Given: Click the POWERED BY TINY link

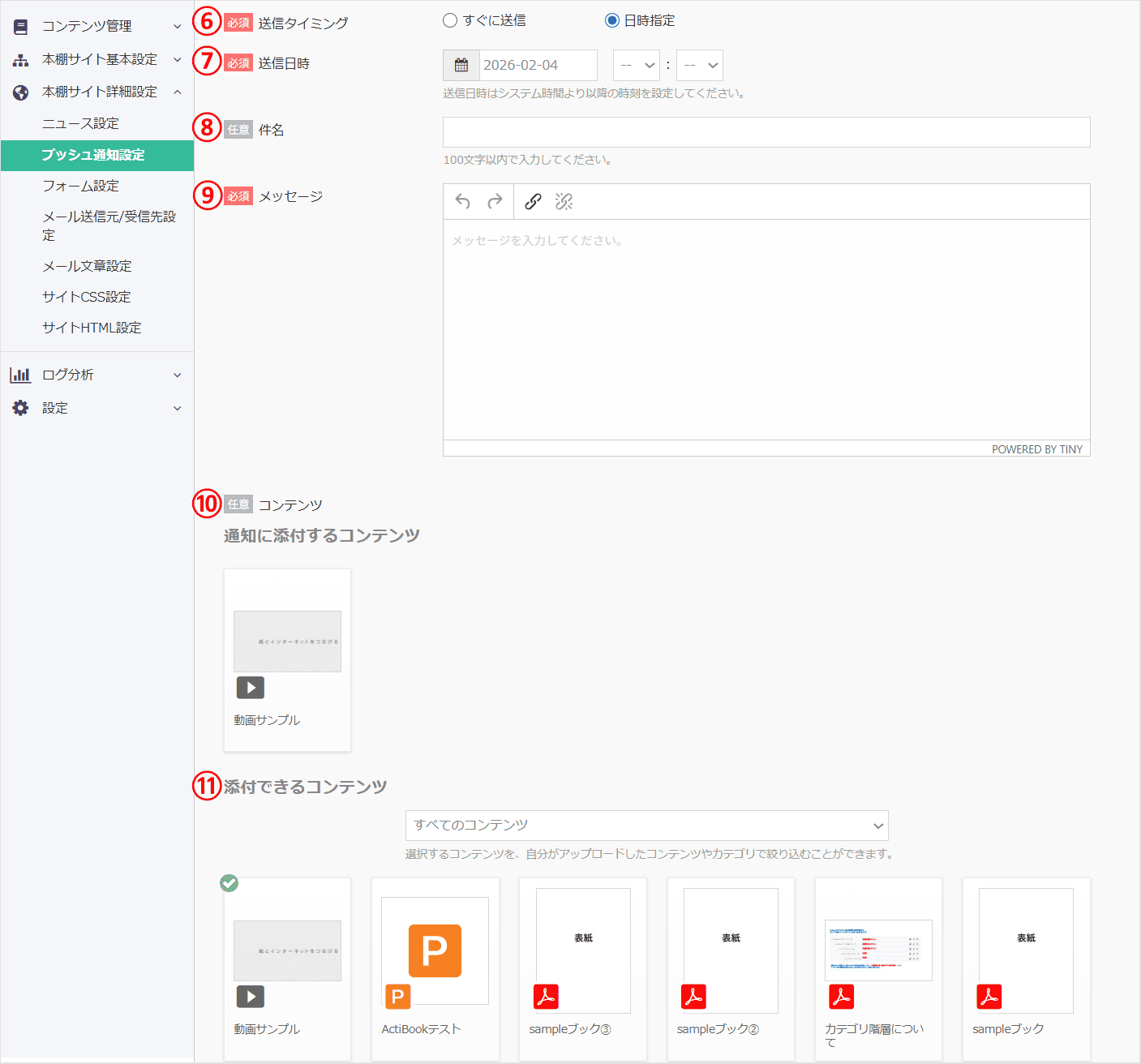Looking at the screenshot, I should 1036,449.
